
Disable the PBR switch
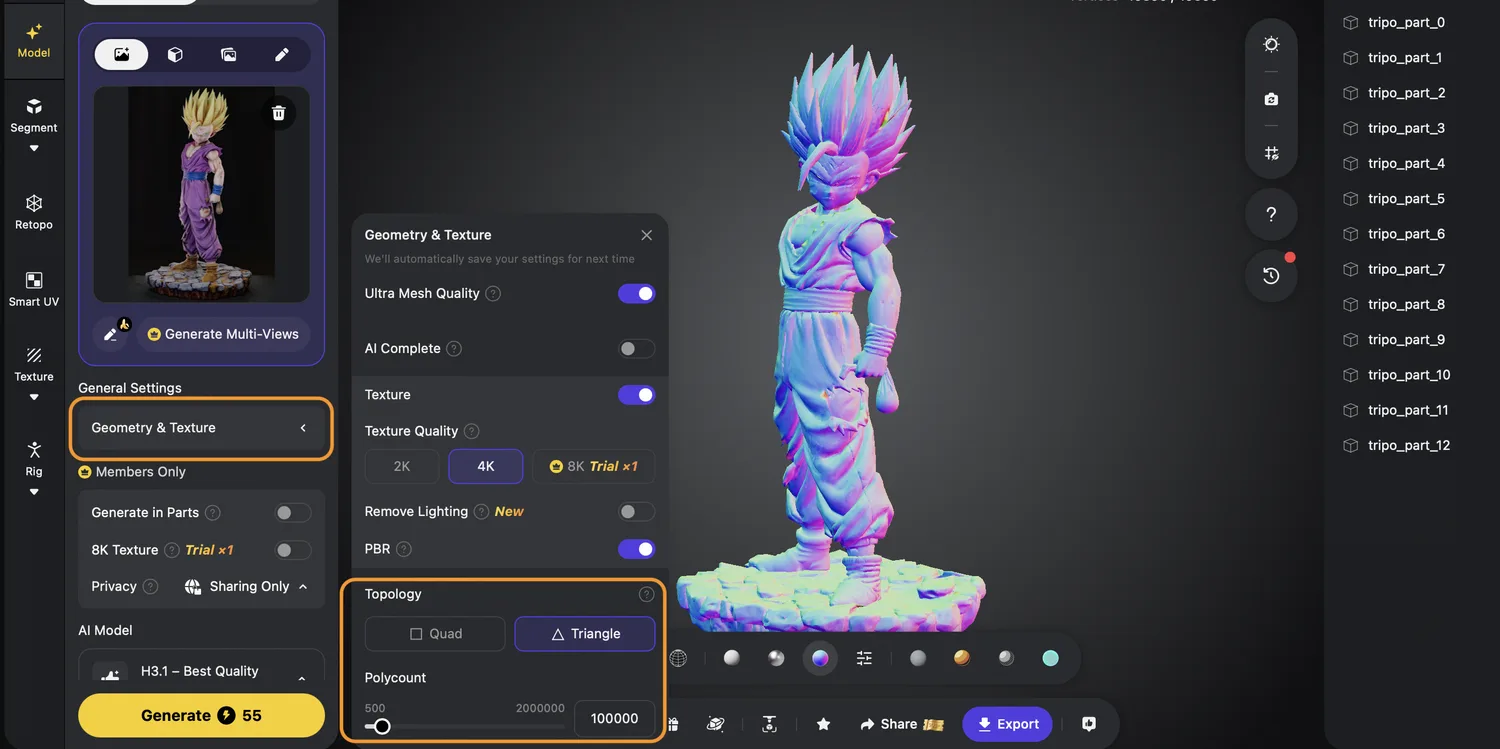(637, 549)
